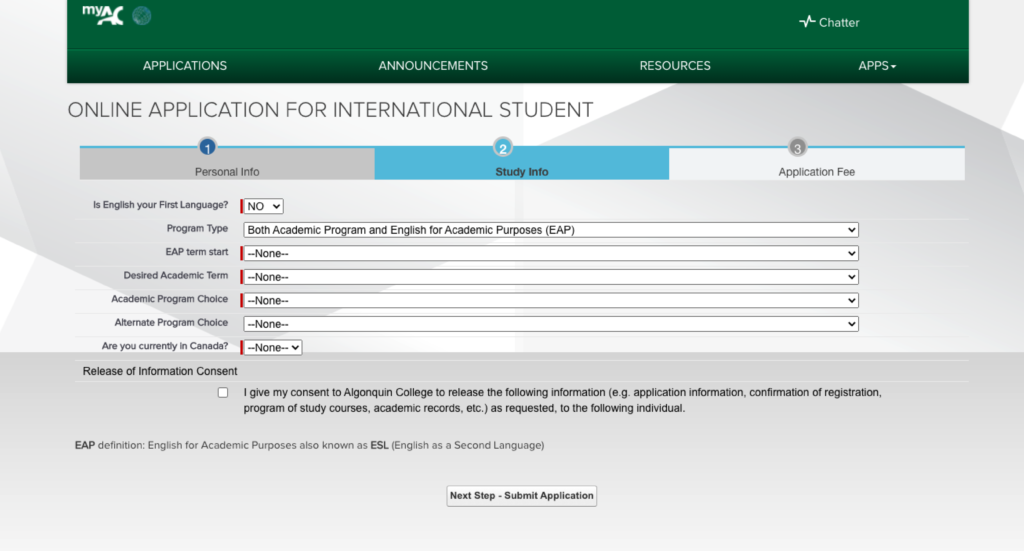Image resolution: width=1024 pixels, height=551 pixels.
Task: Expand the Alternate Program Choice dropdown
Action: click(551, 324)
